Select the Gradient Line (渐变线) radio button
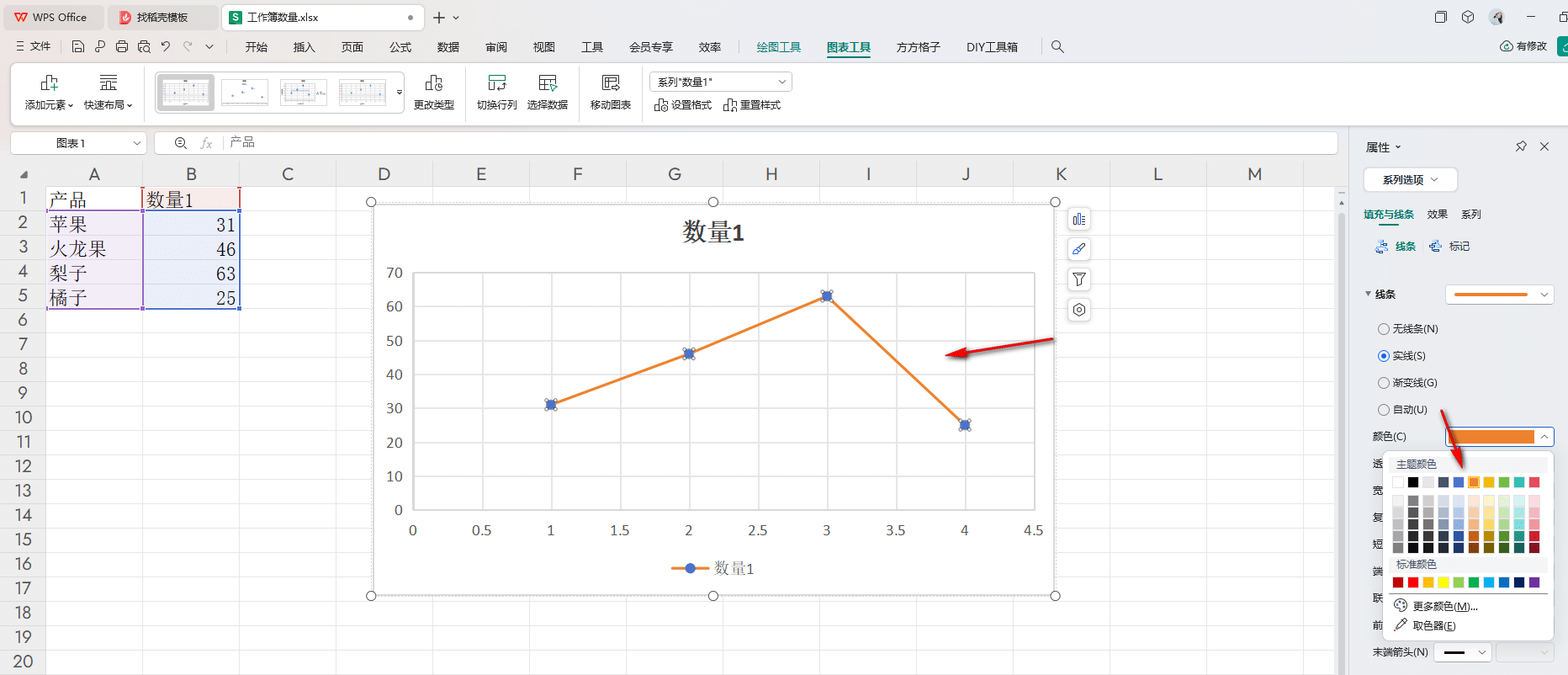 click(x=1384, y=383)
